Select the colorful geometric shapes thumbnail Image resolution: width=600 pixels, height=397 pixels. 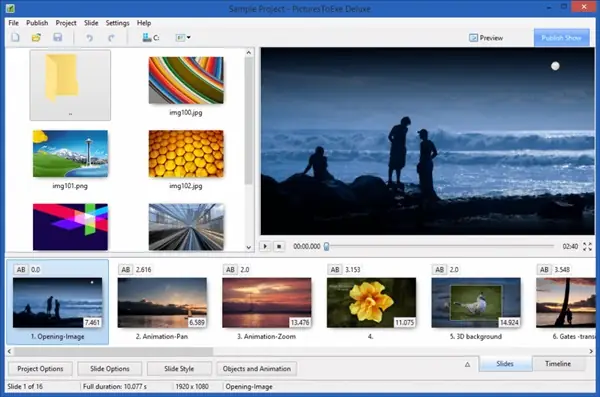tap(70, 227)
